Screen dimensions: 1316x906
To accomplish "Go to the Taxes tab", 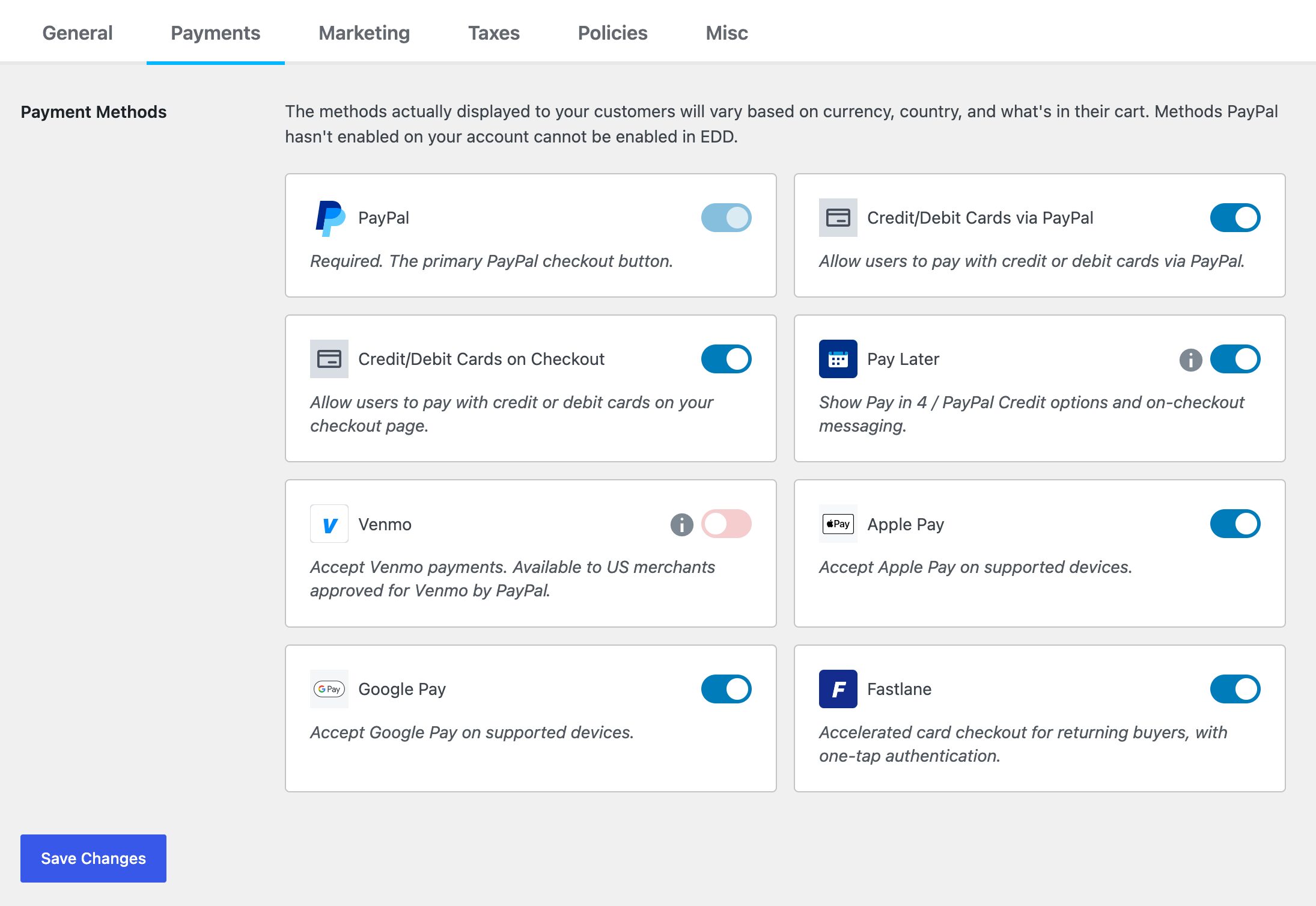I will tap(494, 32).
